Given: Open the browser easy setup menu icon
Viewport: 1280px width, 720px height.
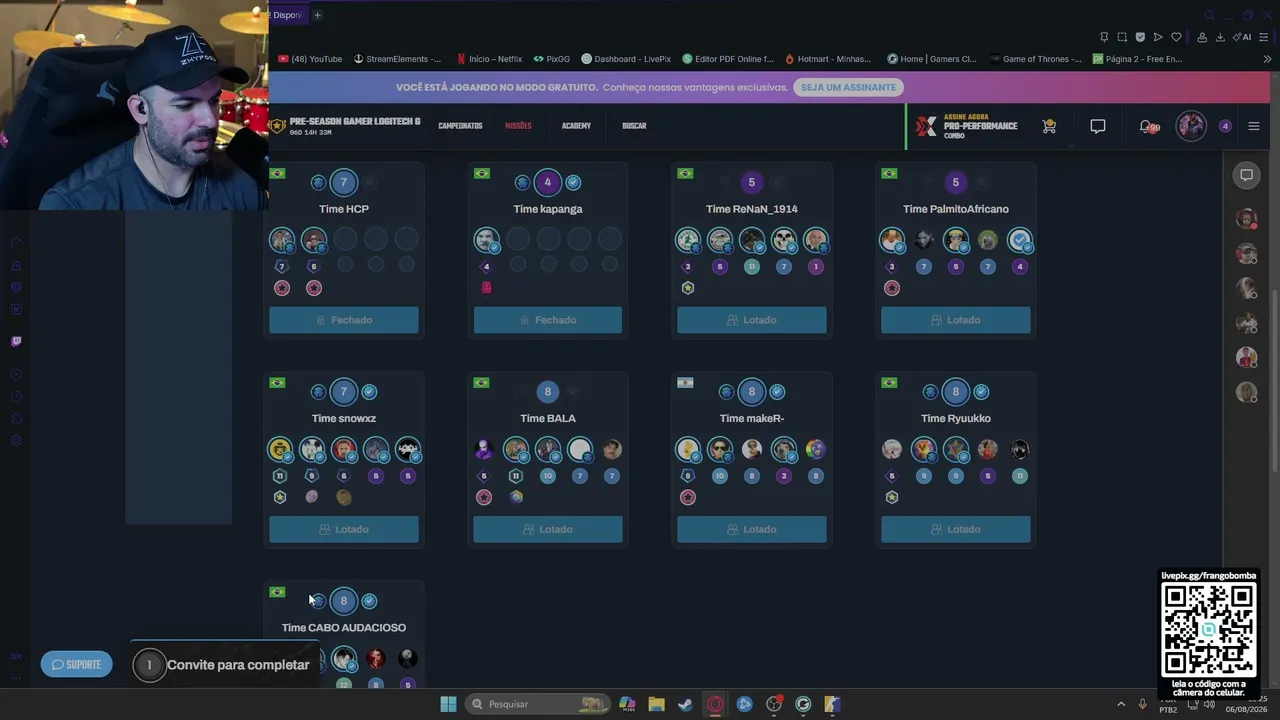Looking at the screenshot, I should click(x=1265, y=37).
